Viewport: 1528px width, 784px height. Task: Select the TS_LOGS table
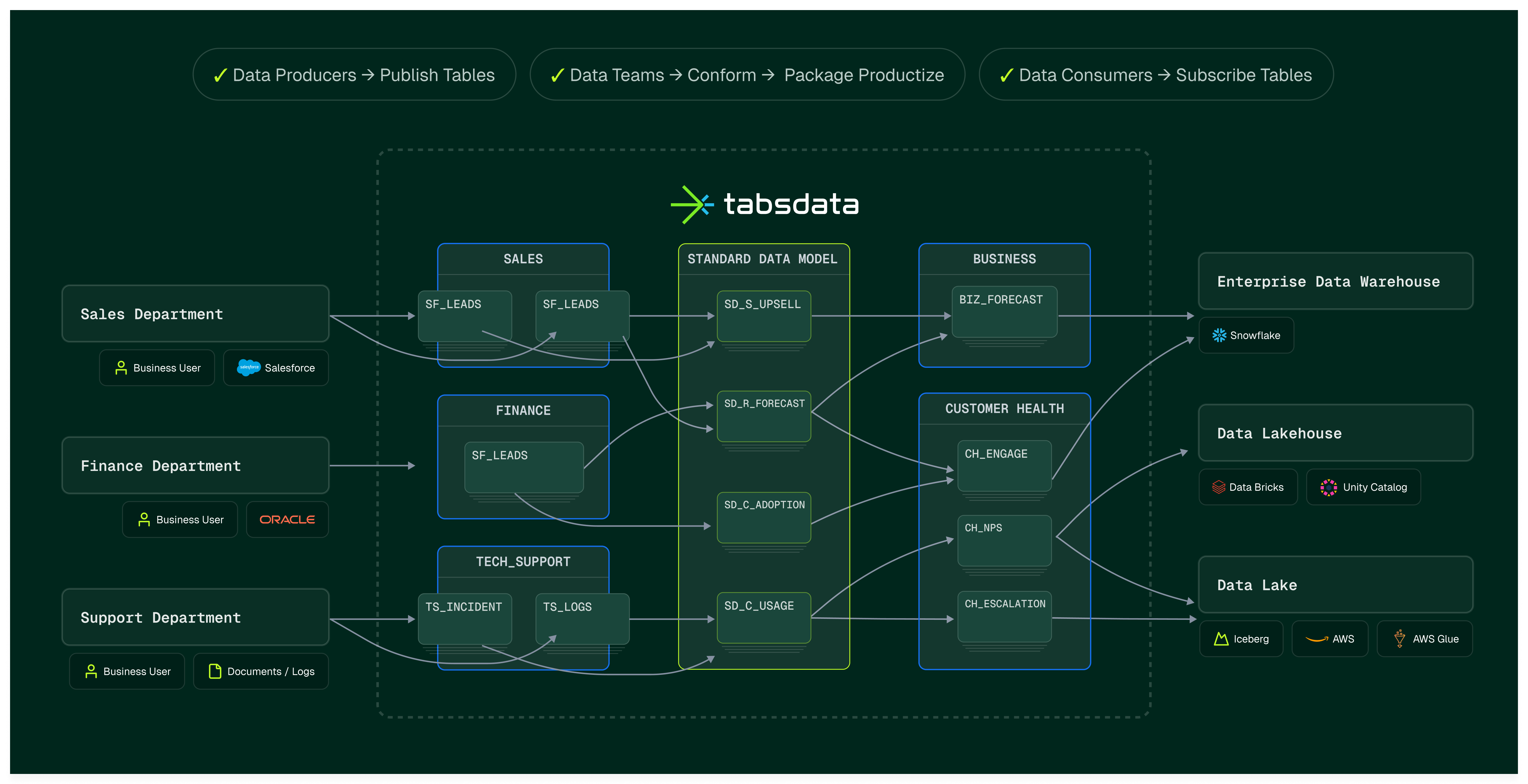click(582, 619)
